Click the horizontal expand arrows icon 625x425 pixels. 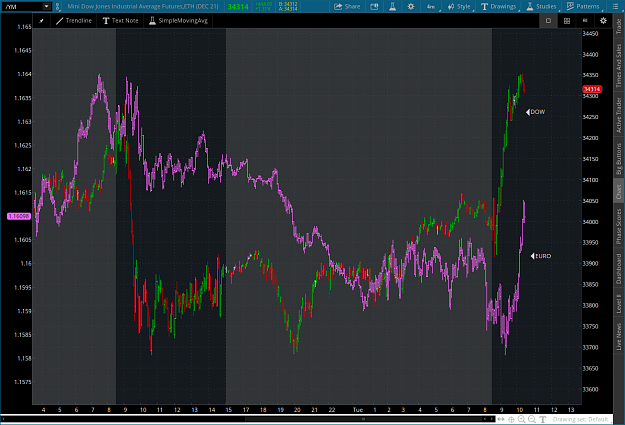tap(501, 419)
